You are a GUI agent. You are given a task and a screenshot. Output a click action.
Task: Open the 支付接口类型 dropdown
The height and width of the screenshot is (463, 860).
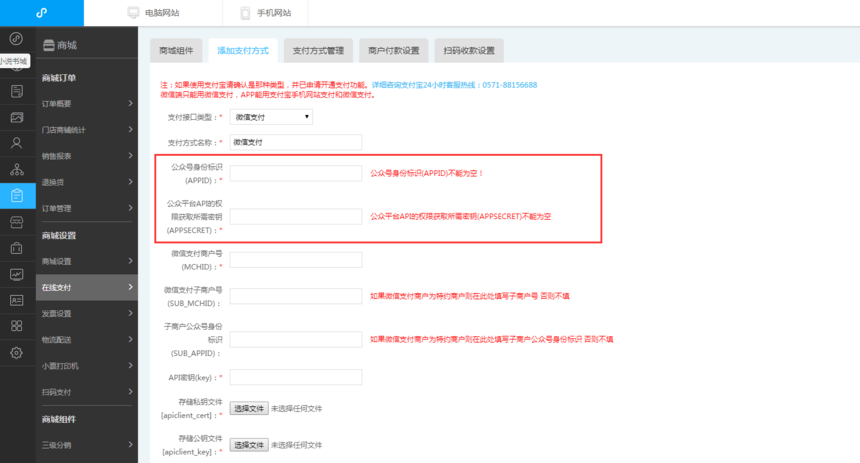[271, 117]
